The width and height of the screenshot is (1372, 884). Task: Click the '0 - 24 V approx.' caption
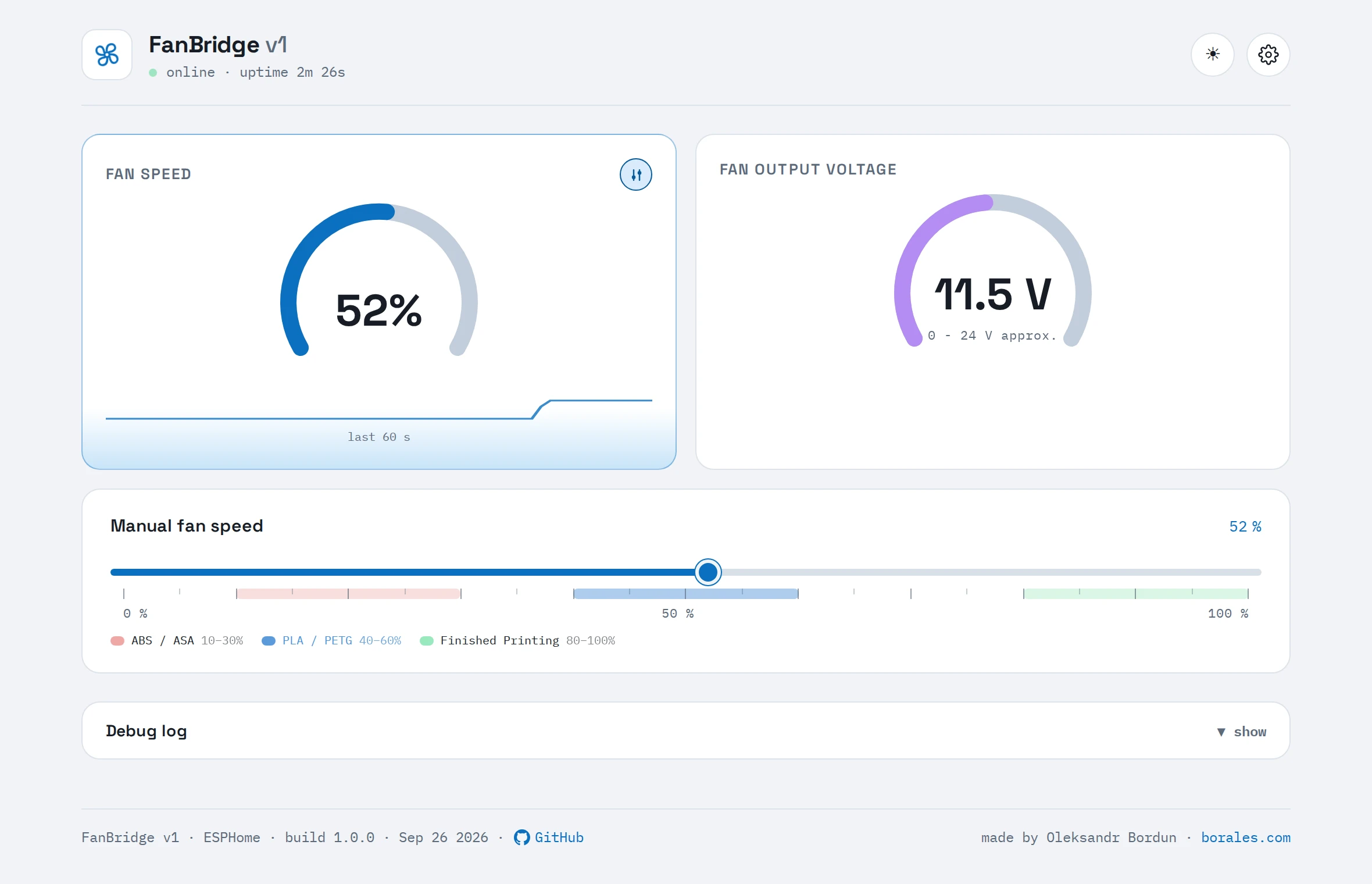click(992, 336)
